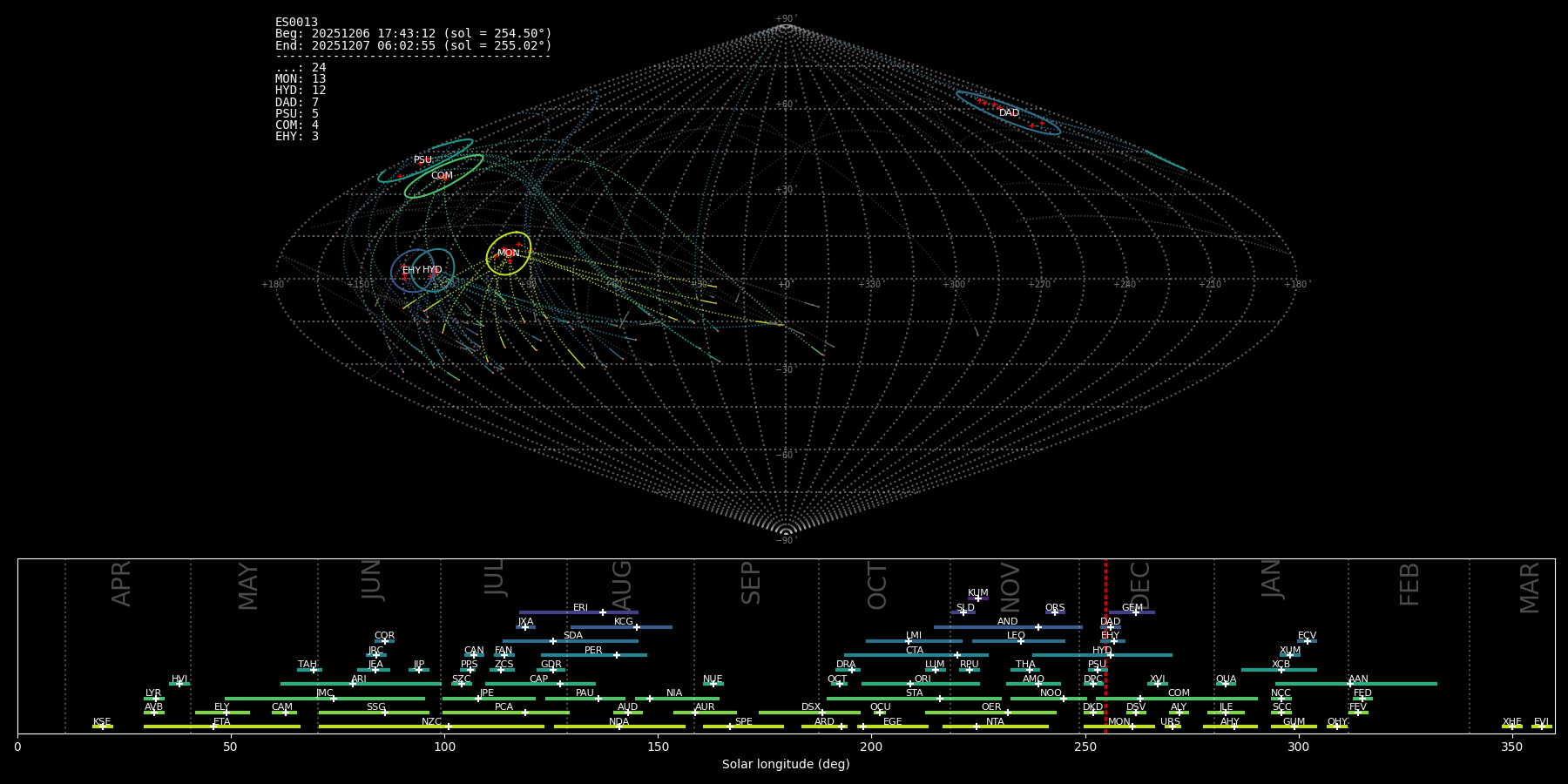The width and height of the screenshot is (1568, 784).
Task: Click the COM radiant ellipse label
Action: click(442, 176)
